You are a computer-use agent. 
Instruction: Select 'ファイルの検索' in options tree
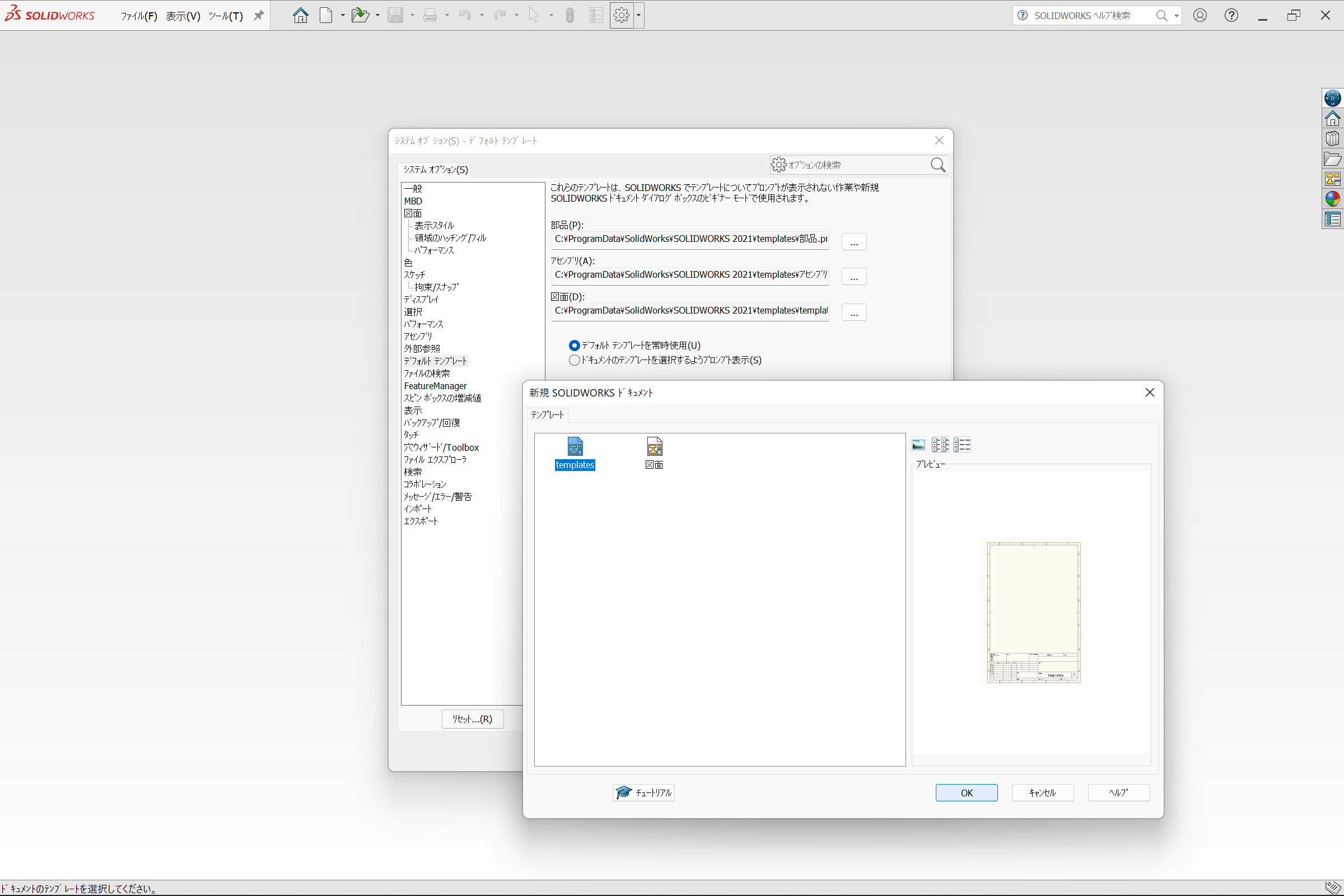click(427, 374)
